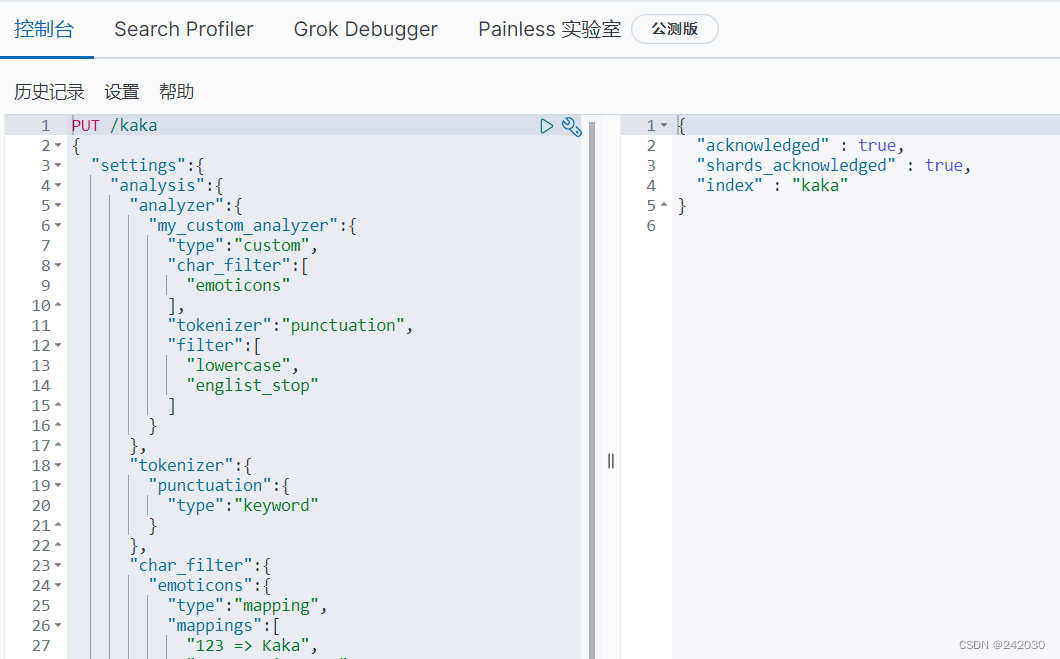Collapse "tokenizer" block on line 18

58,466
